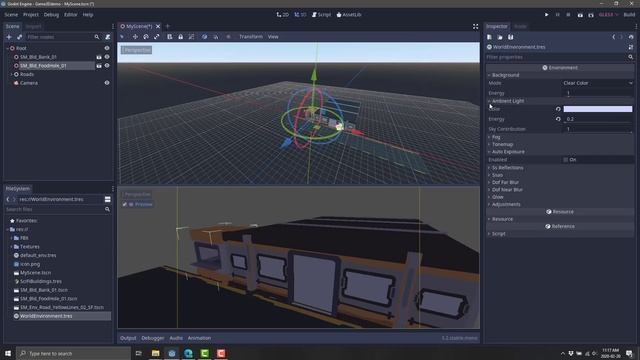Open the Node dock tab
Screen dimensions: 640x360
point(520,27)
